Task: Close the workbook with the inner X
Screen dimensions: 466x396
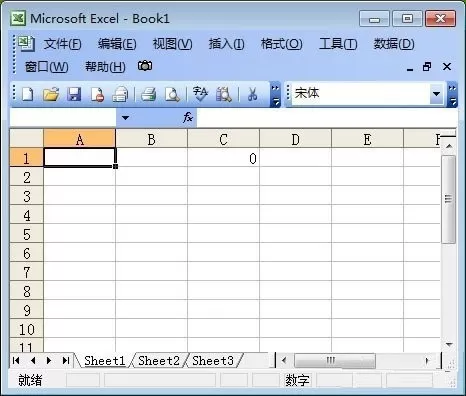Action: [447, 67]
